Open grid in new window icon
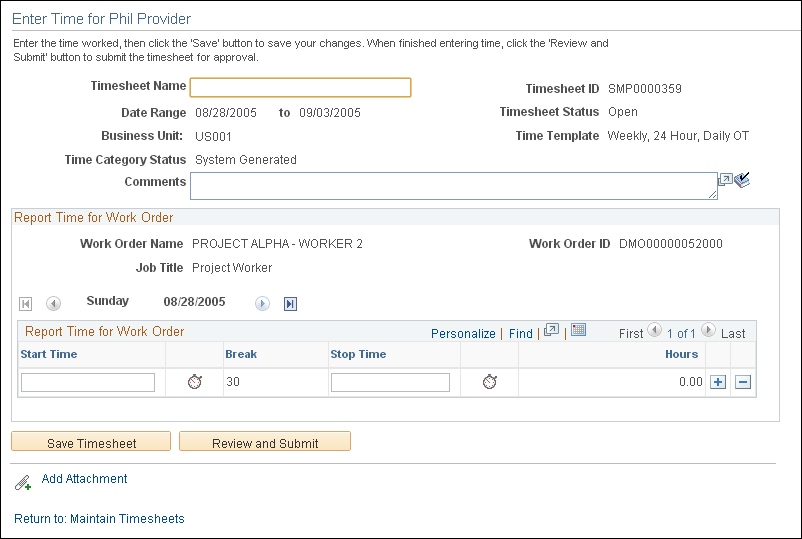The height and width of the screenshot is (539, 802). coord(551,330)
